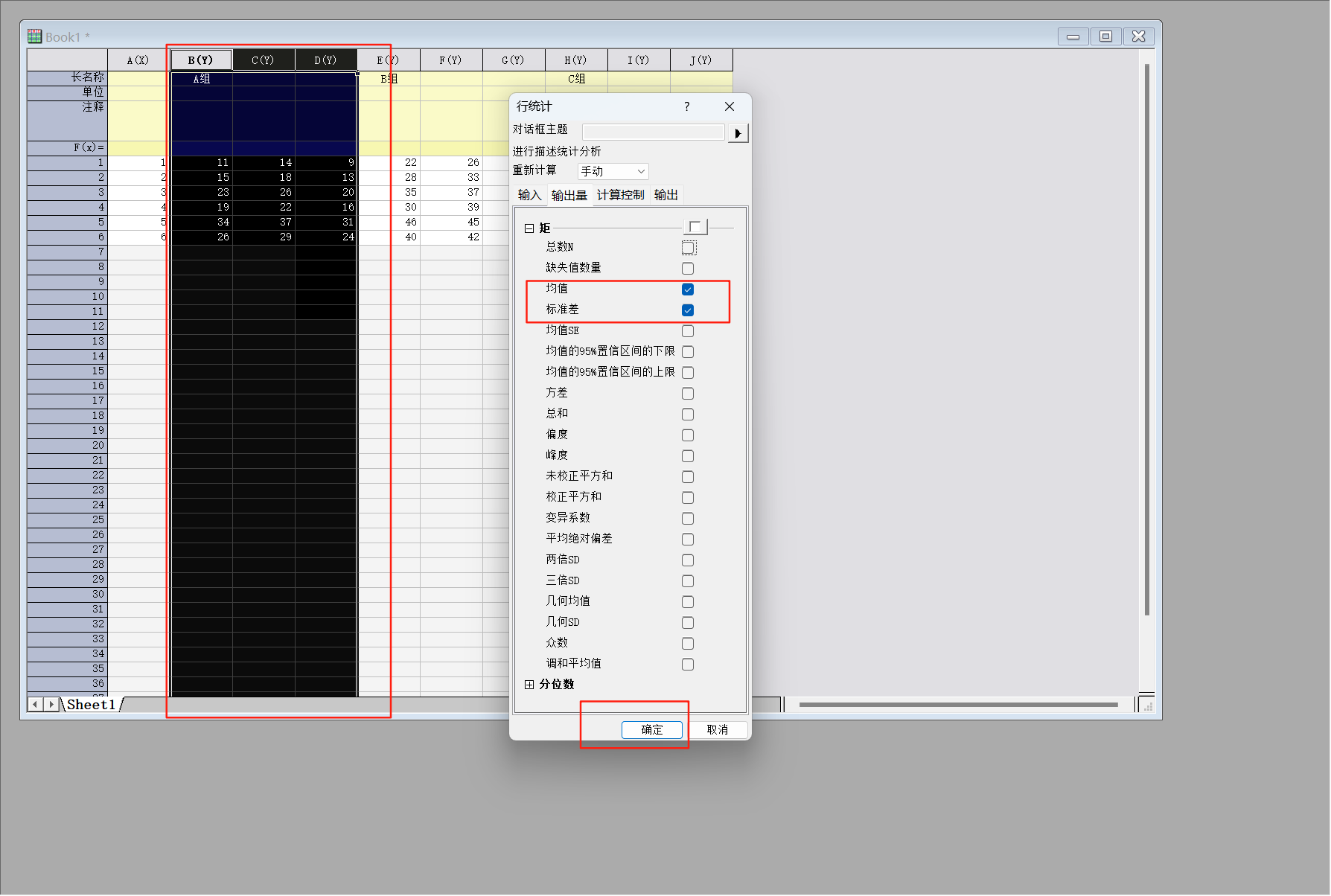The image size is (1331, 896).
Task: Click the 对话框主题 input field
Action: tap(653, 132)
